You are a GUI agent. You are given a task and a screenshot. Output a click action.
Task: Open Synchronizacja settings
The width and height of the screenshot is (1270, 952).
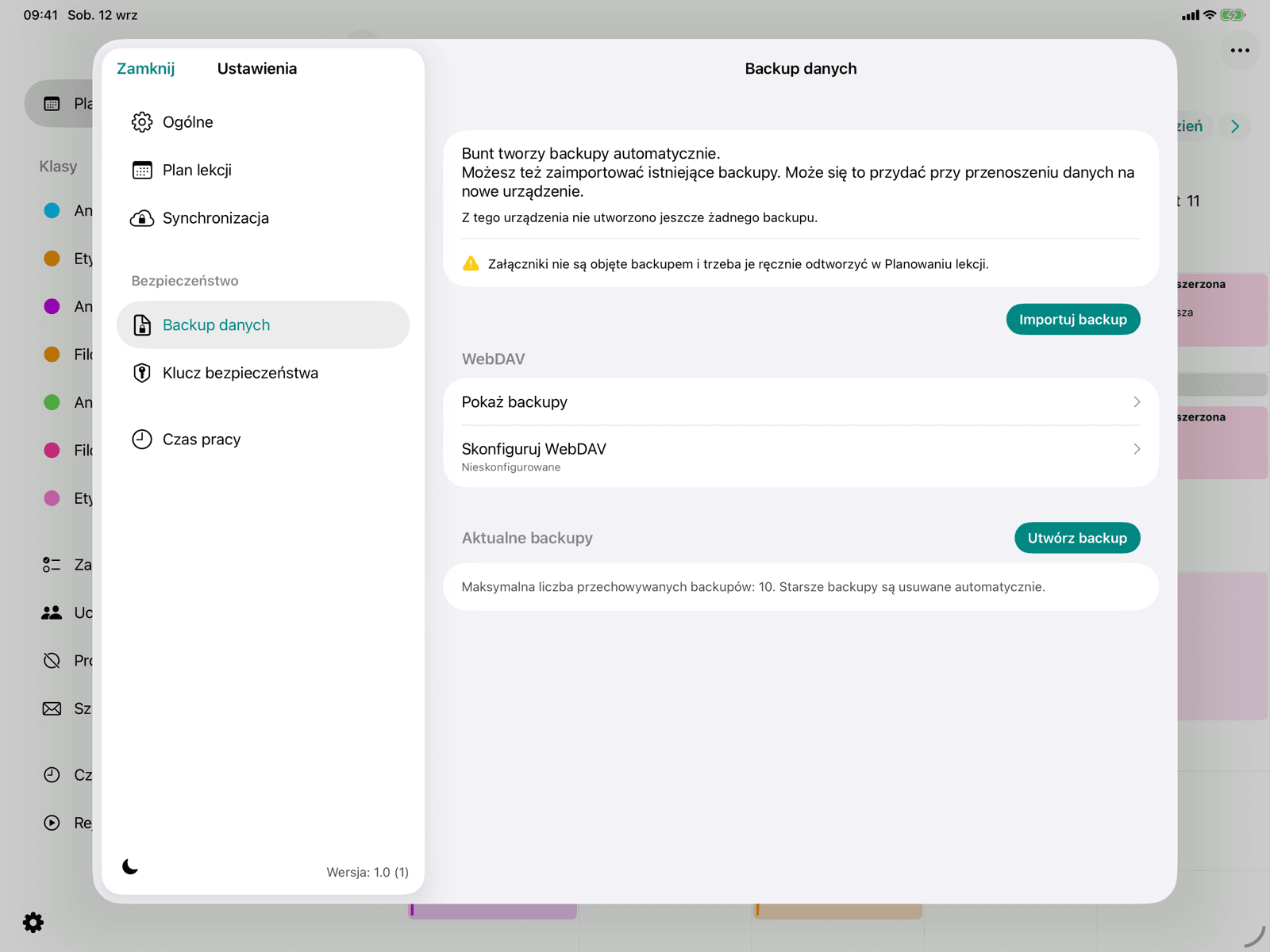coord(263,218)
